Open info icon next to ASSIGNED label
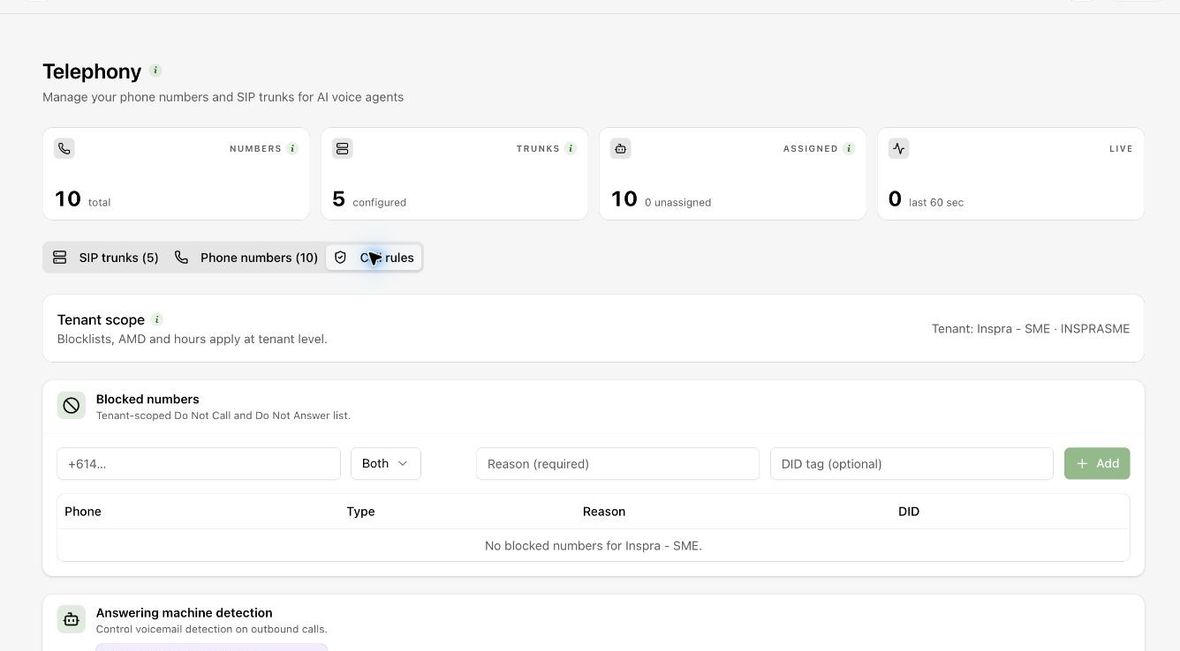Screen dimensions: 1180x651 849,148
